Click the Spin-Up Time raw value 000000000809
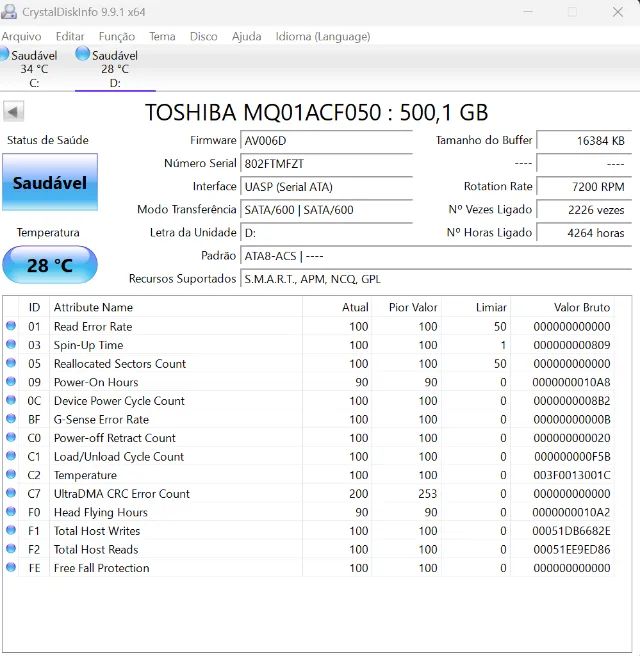This screenshot has width=640, height=656. [x=571, y=345]
